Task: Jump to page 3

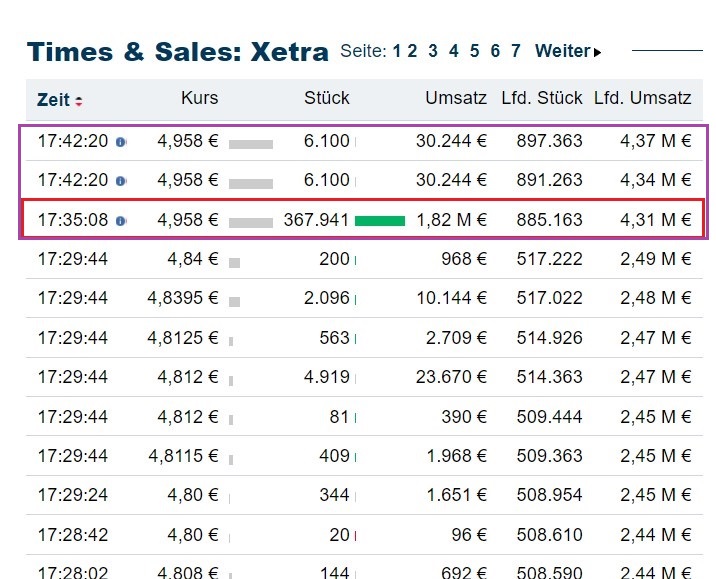Action: [433, 51]
